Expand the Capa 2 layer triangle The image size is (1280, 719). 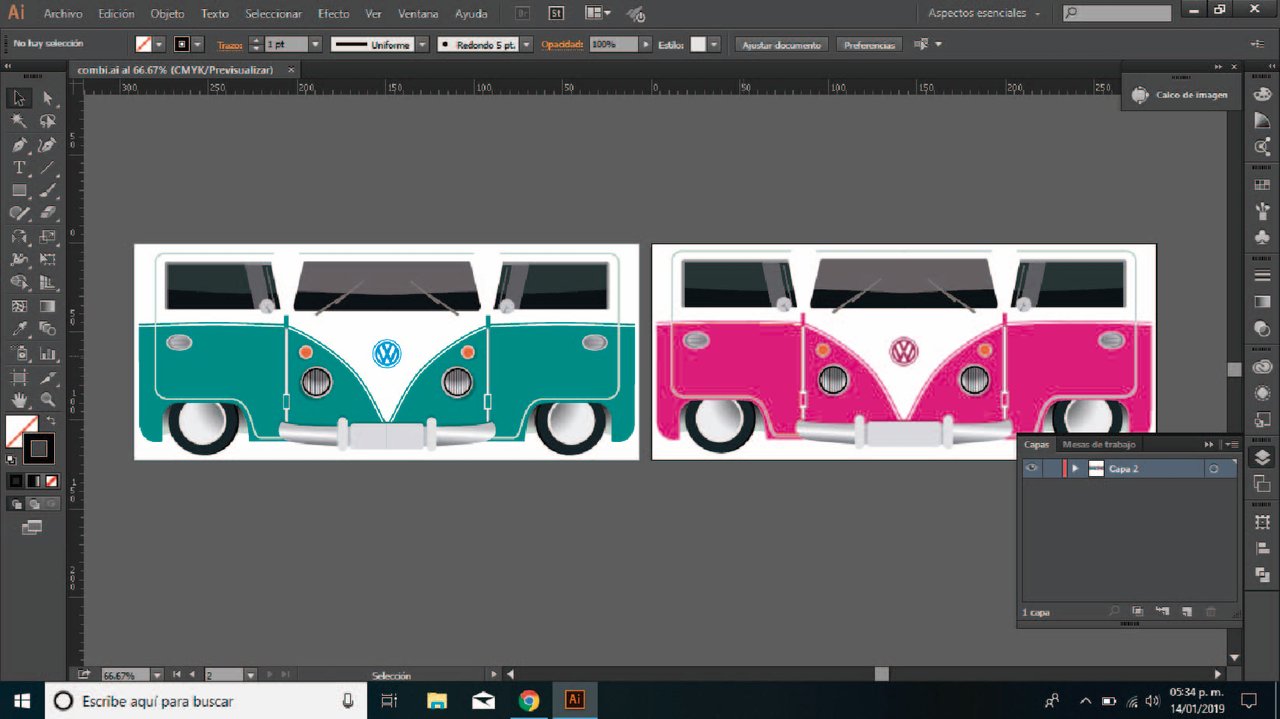pos(1075,468)
